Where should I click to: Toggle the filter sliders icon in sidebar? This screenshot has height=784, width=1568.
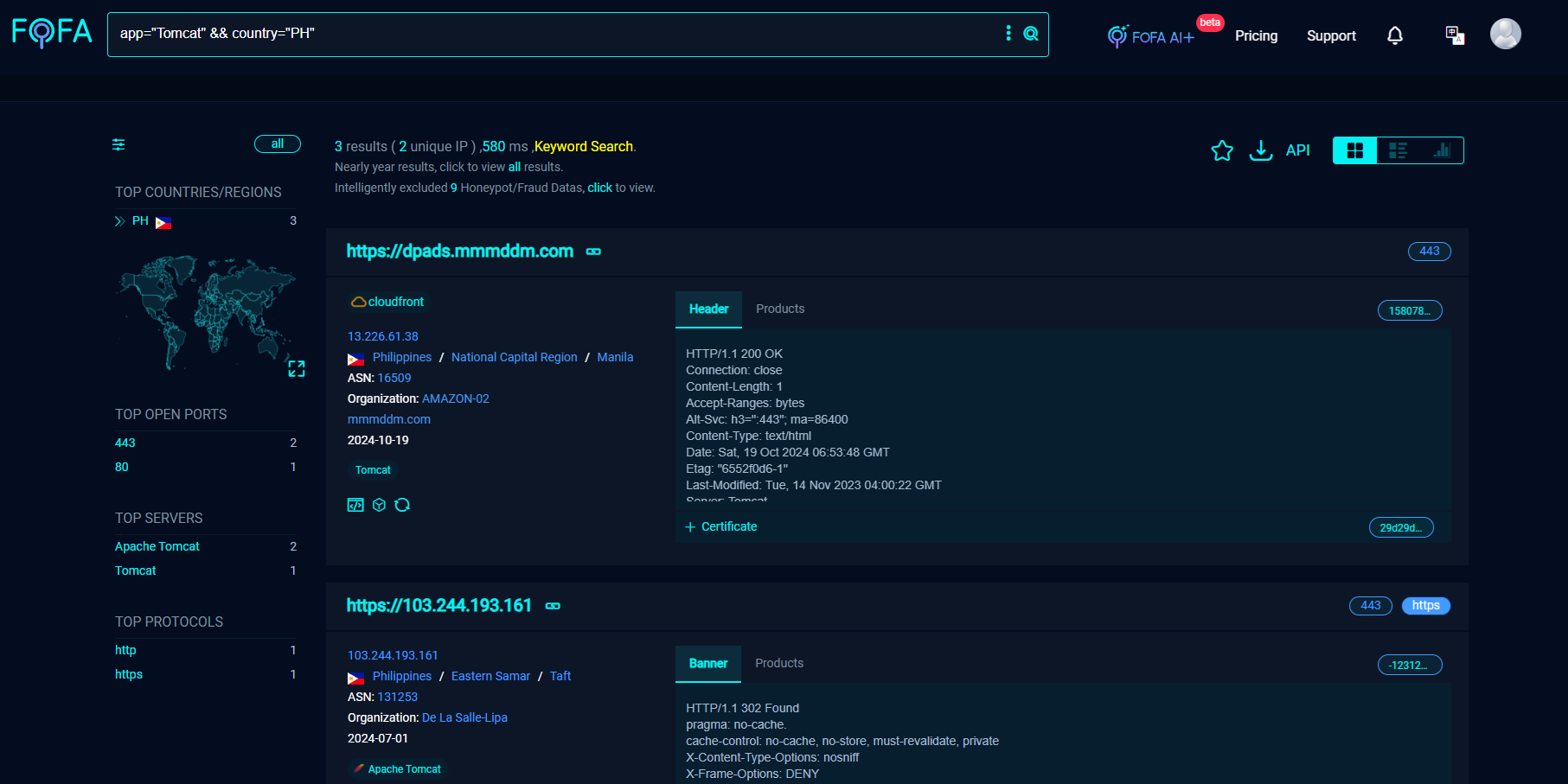coord(118,144)
